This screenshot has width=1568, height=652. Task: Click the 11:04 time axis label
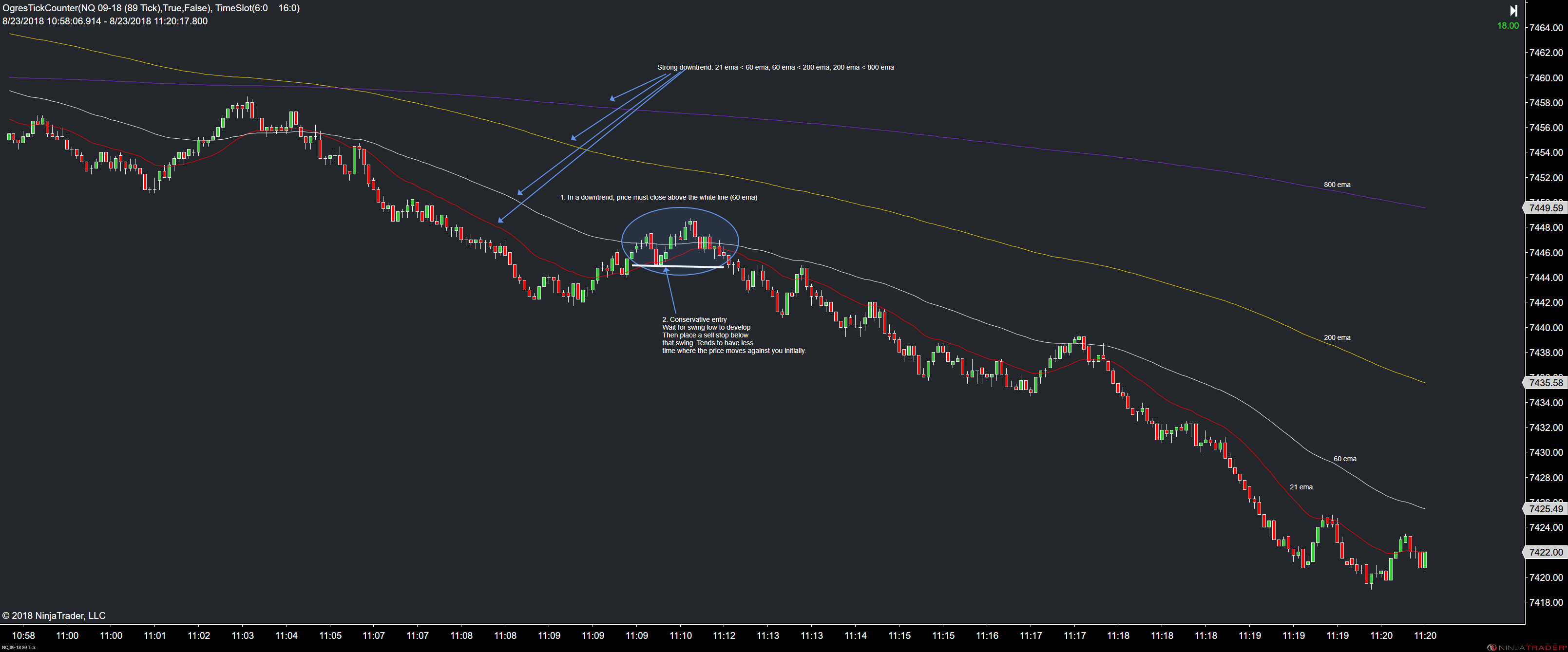(x=286, y=635)
